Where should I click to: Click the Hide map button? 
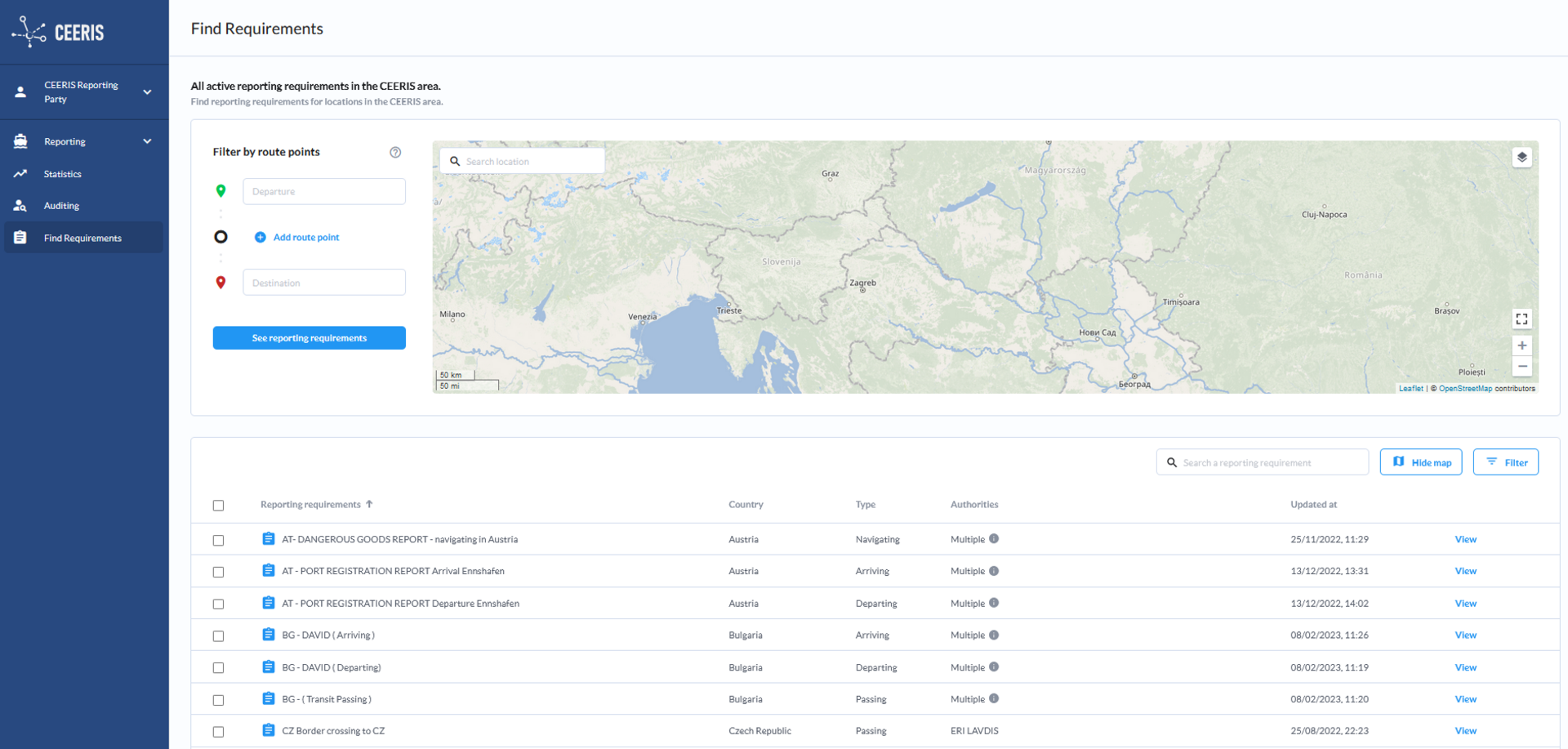point(1421,462)
